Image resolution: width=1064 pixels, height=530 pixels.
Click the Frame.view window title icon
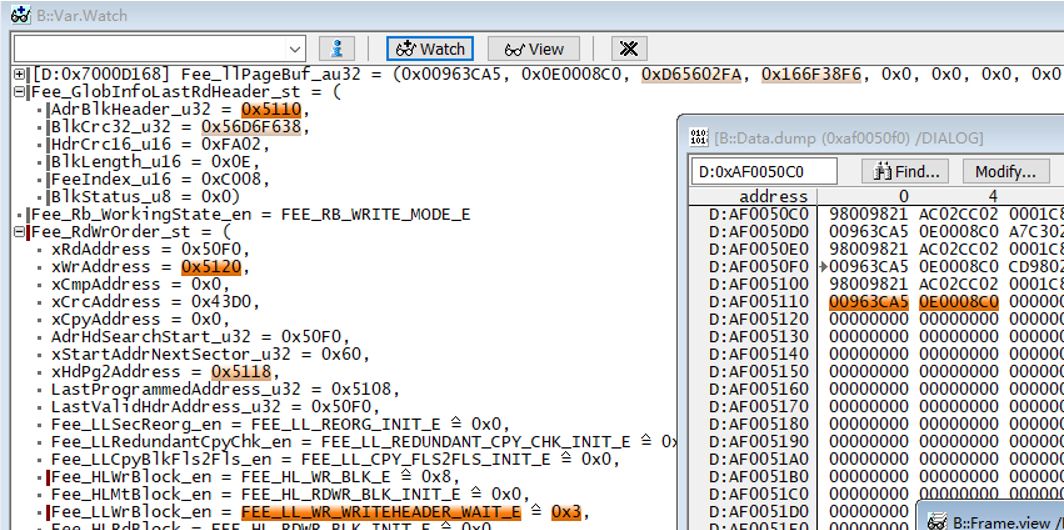point(936,520)
